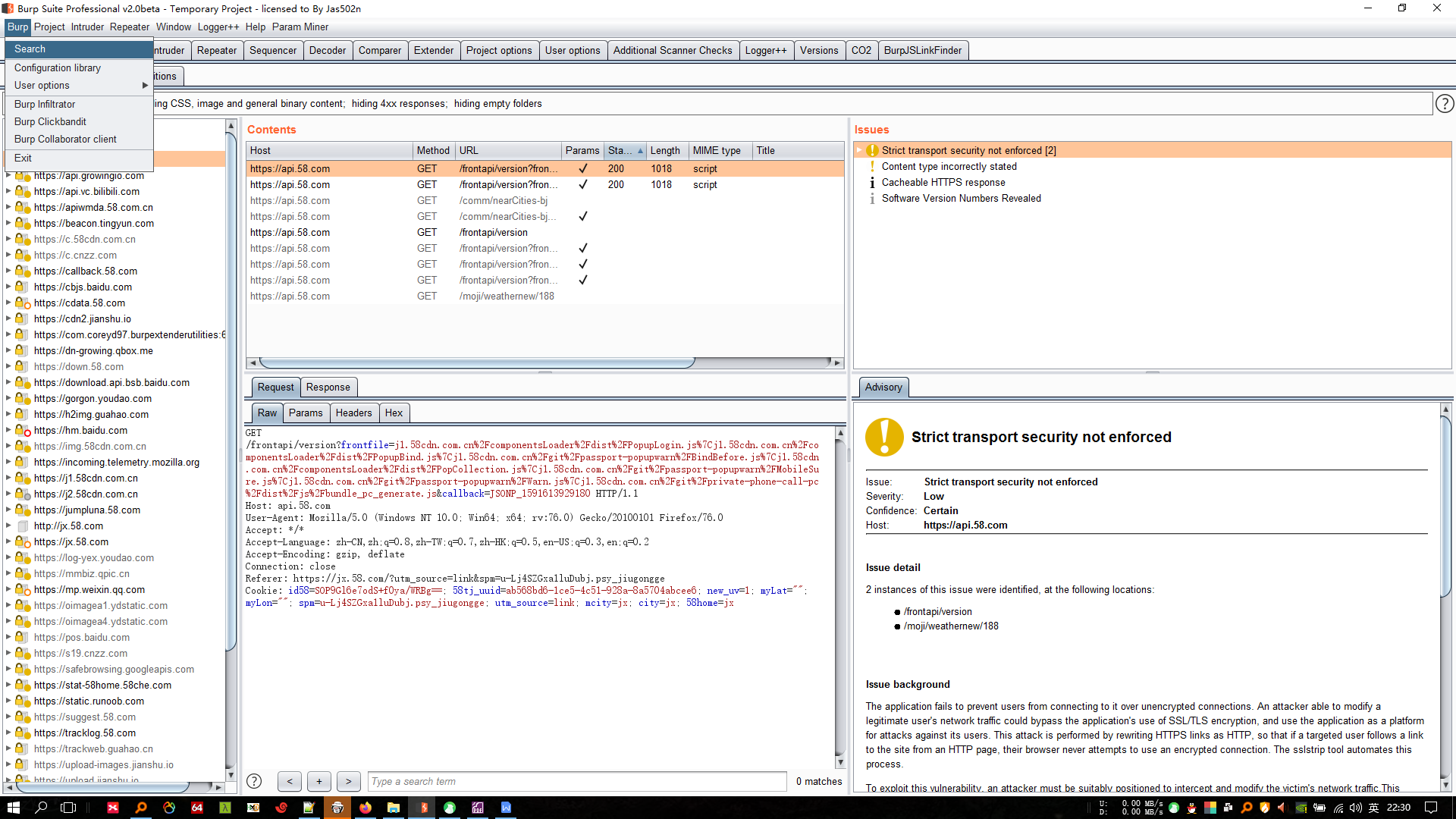Click Params checkmark in first api.58.com row

582,169
